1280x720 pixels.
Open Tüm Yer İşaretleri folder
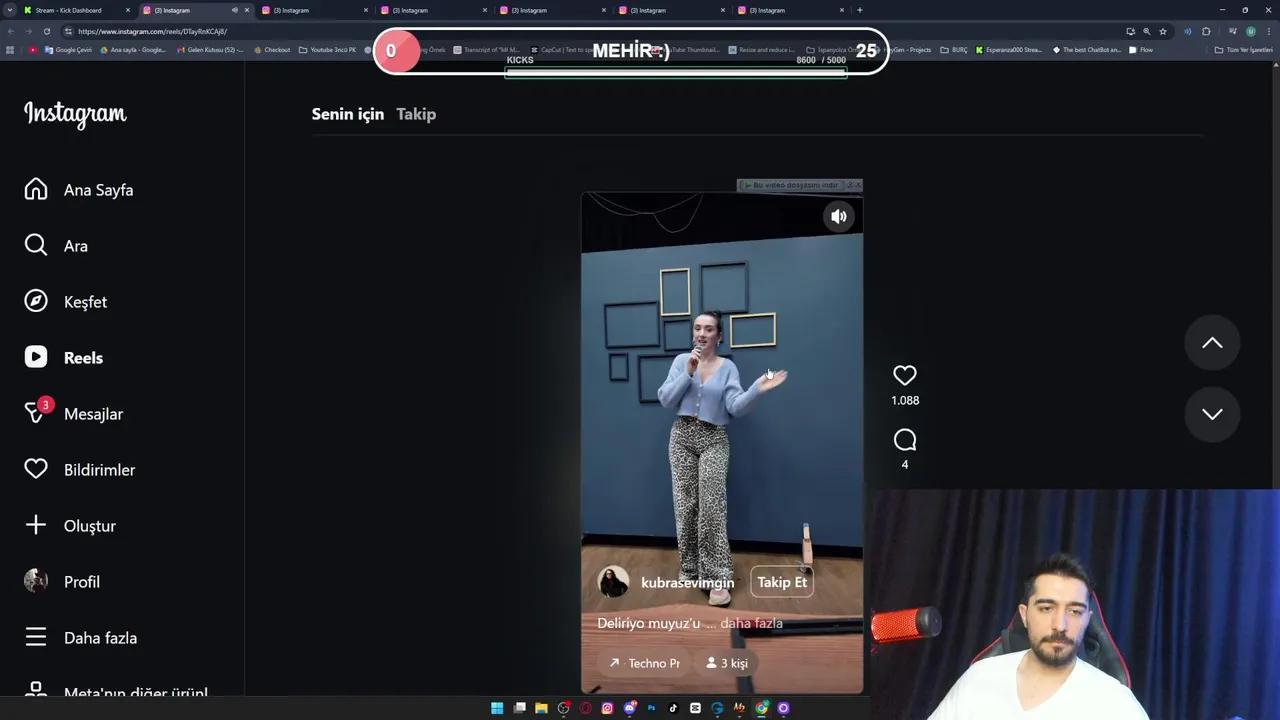tap(1243, 50)
